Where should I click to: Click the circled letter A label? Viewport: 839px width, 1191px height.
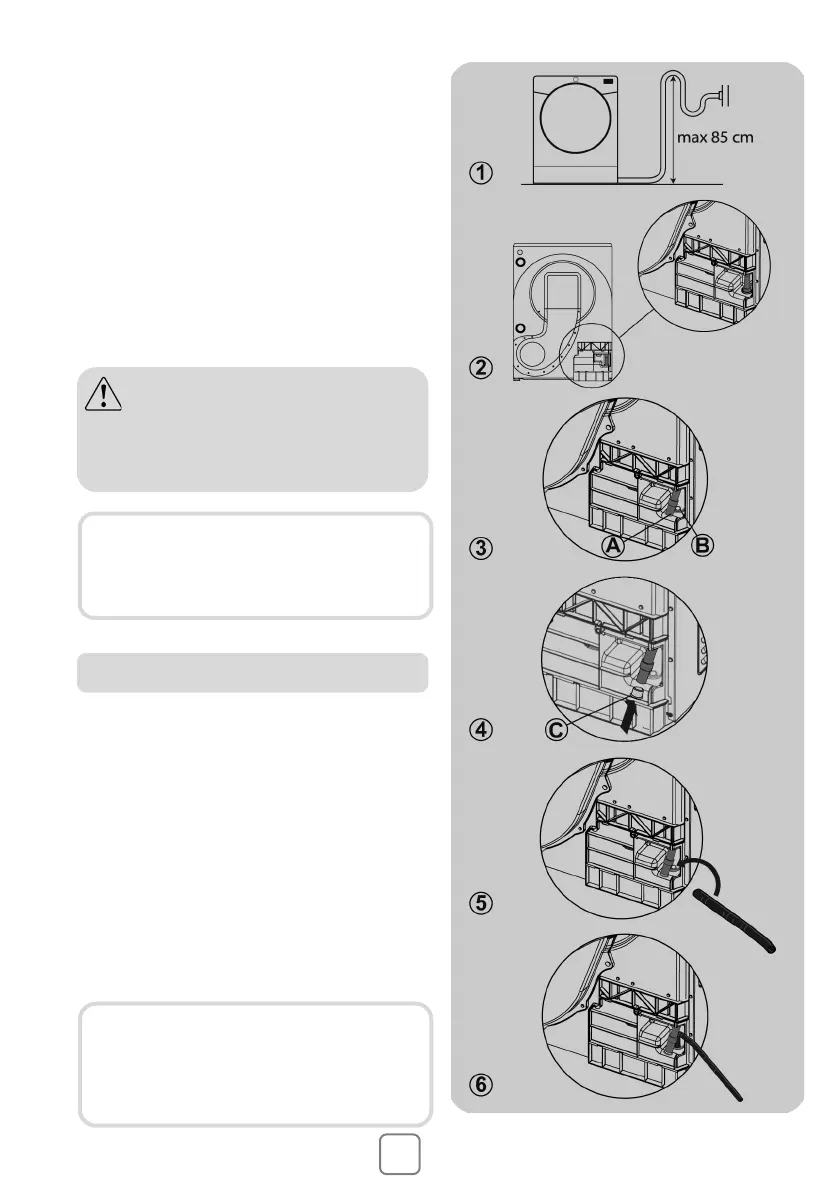tap(613, 545)
